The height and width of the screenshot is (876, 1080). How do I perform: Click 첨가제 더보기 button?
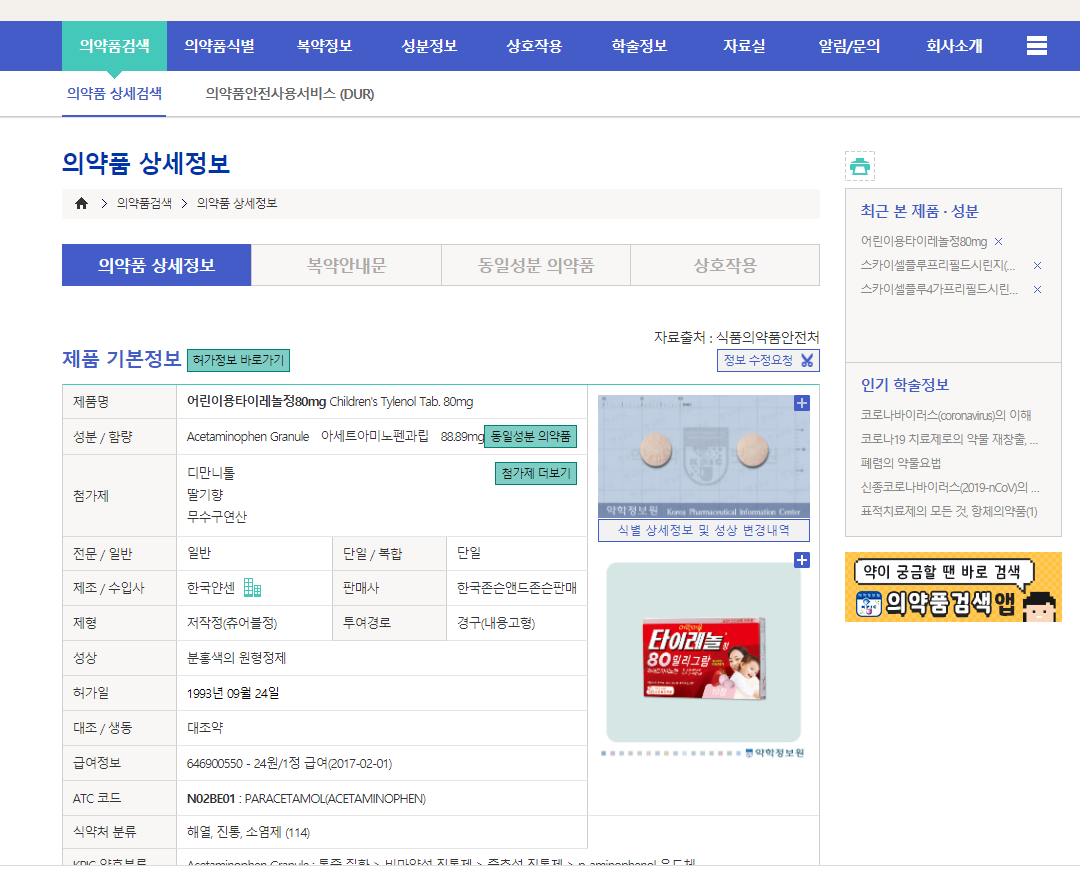pos(536,473)
